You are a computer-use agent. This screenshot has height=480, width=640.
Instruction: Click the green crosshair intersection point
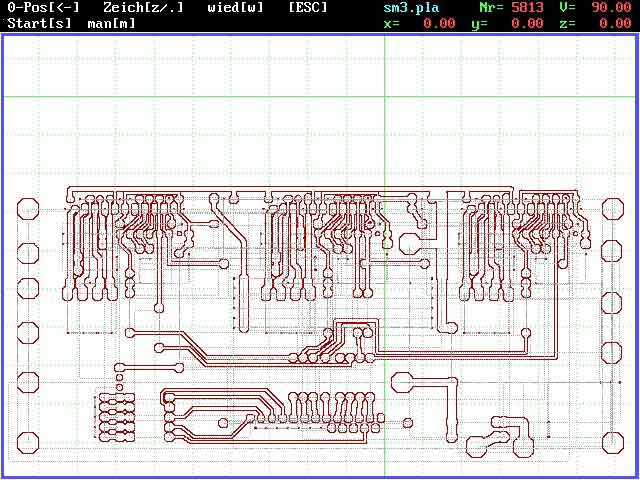point(384,97)
